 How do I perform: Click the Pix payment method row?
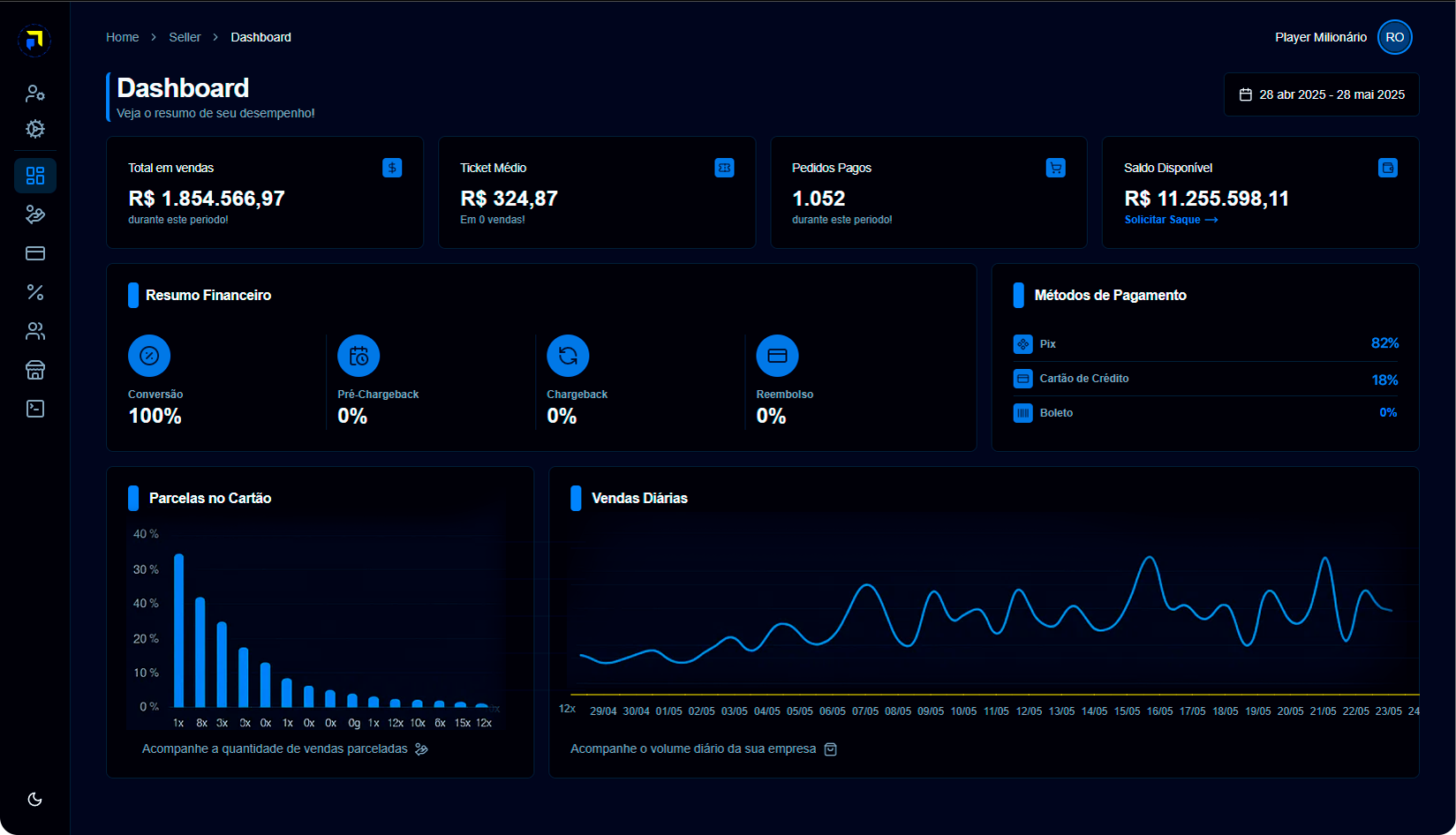tap(1205, 344)
